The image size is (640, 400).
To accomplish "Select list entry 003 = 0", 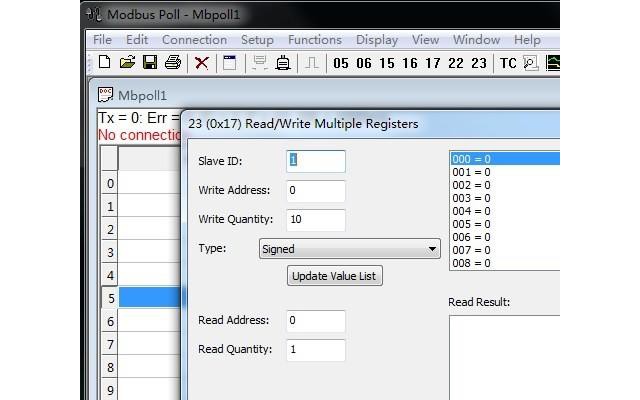I will click(x=505, y=198).
